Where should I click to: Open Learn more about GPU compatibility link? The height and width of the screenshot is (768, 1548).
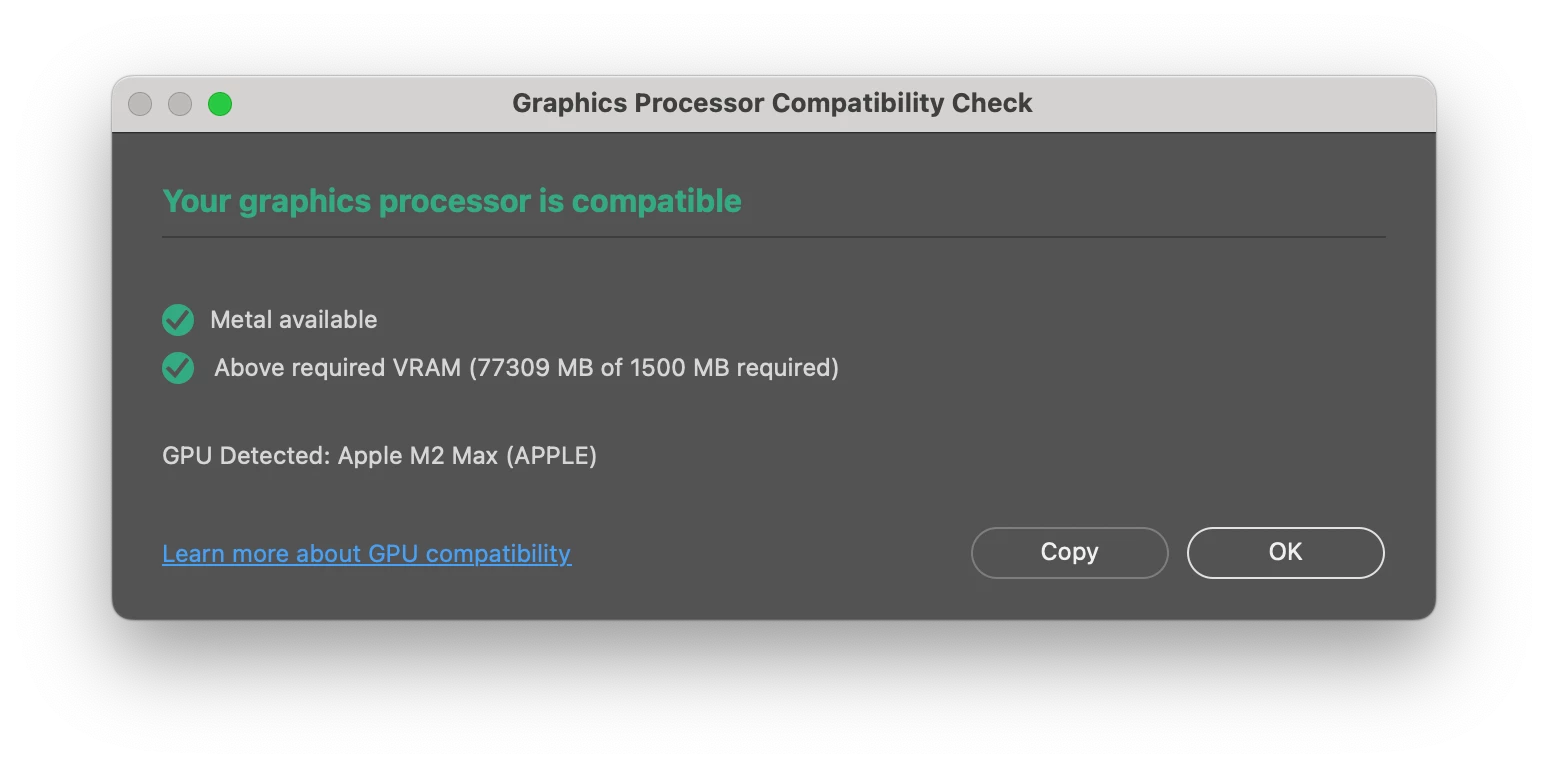(367, 553)
